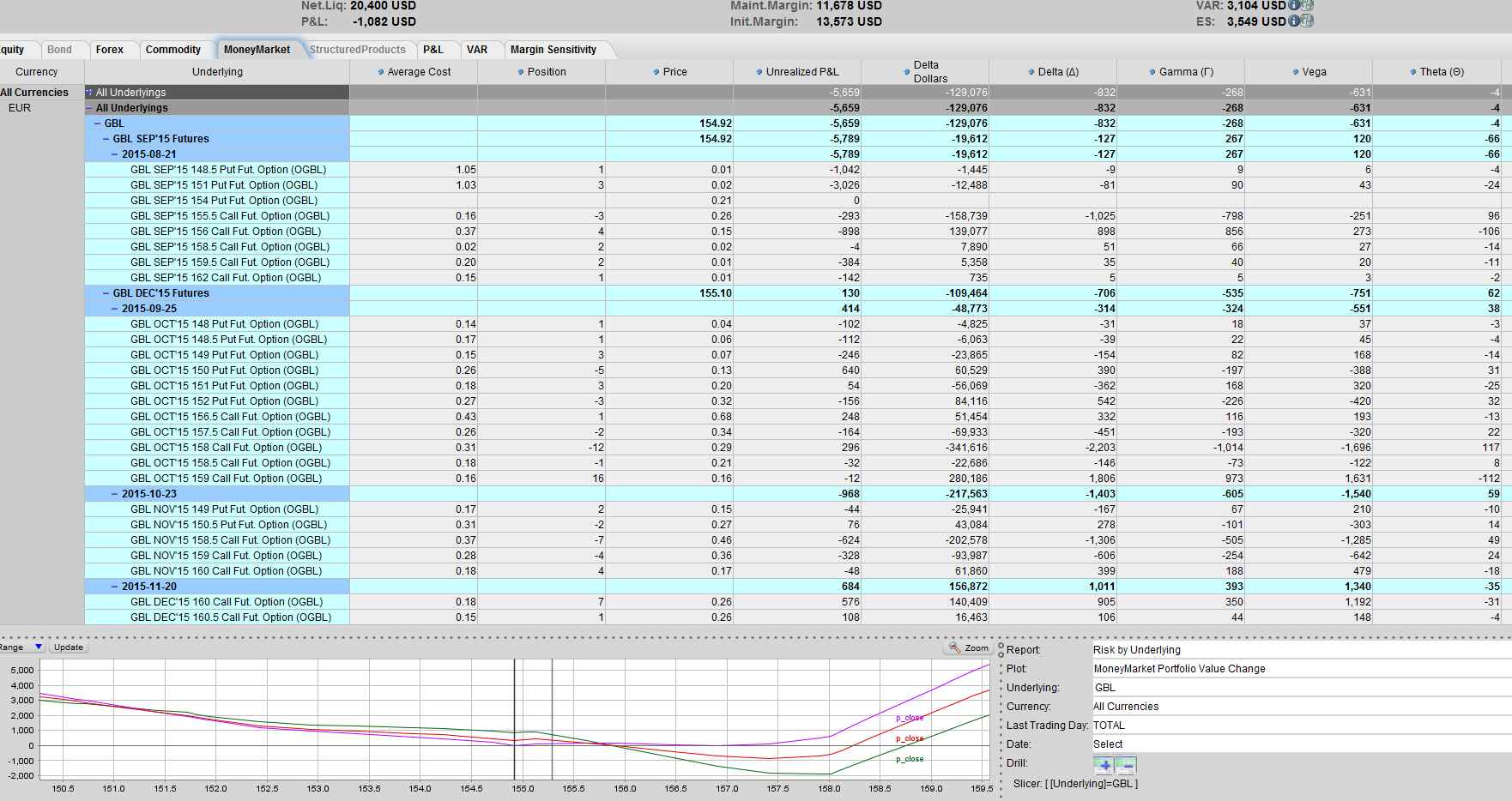This screenshot has height=801, width=1512.
Task: Click the Zoom magnifier button on chart
Action: (968, 648)
